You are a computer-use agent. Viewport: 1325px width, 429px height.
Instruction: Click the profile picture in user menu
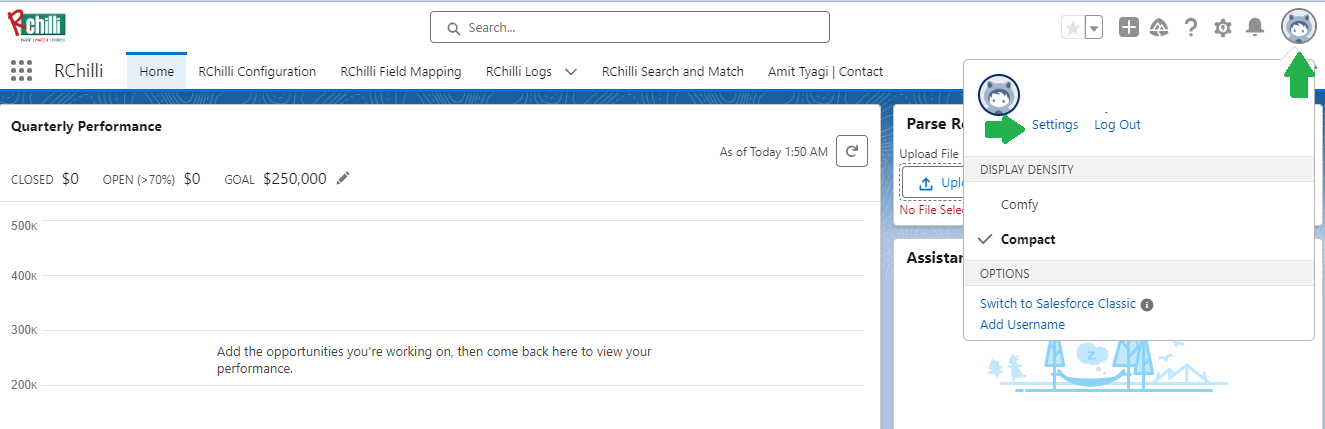[x=998, y=95]
